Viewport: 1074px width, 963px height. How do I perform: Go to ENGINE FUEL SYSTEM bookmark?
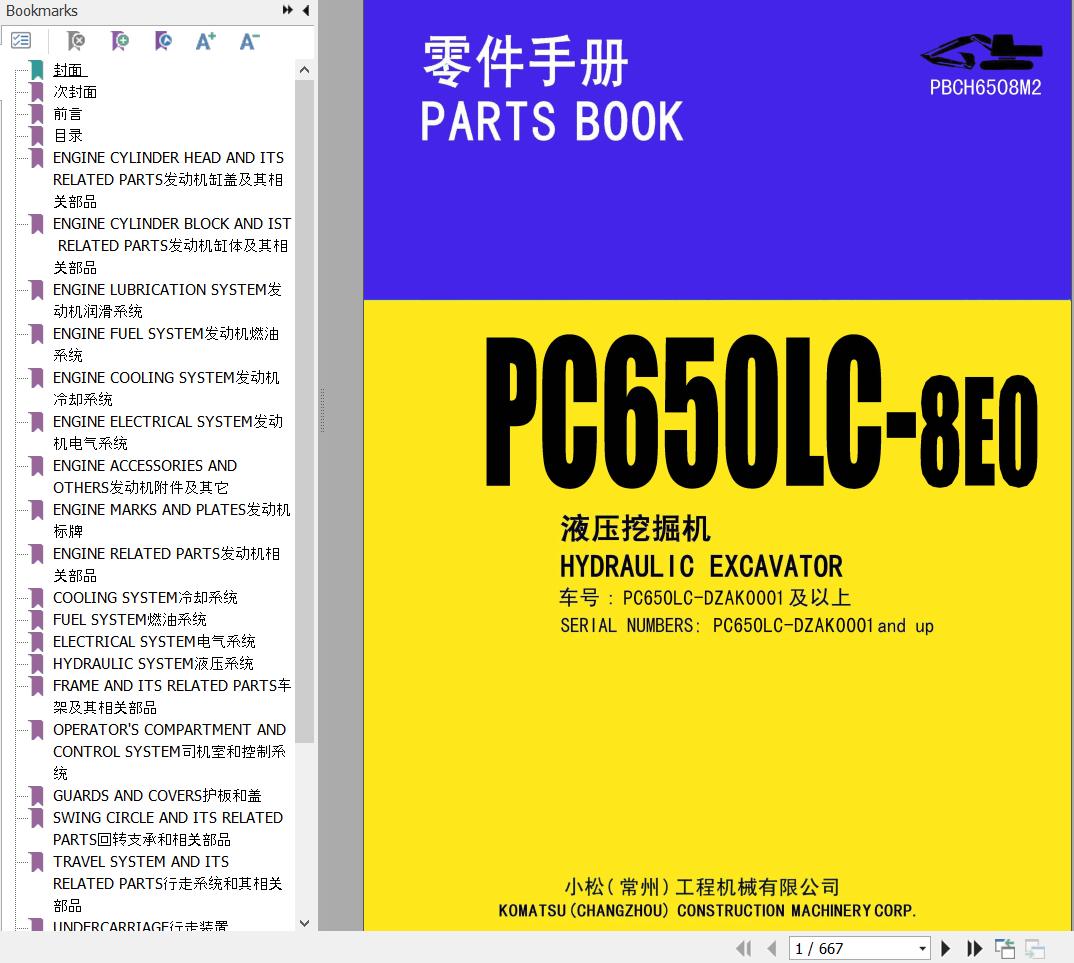point(166,344)
